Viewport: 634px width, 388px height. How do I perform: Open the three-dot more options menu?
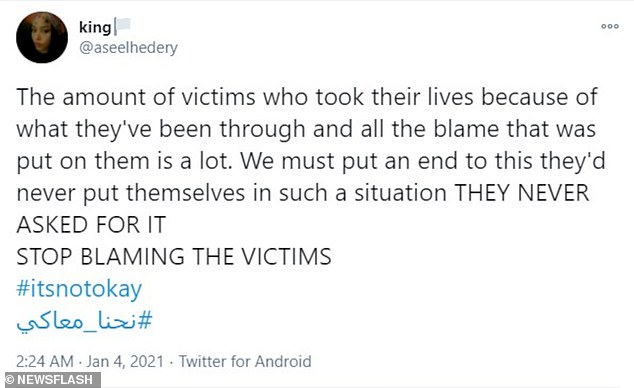click(610, 26)
